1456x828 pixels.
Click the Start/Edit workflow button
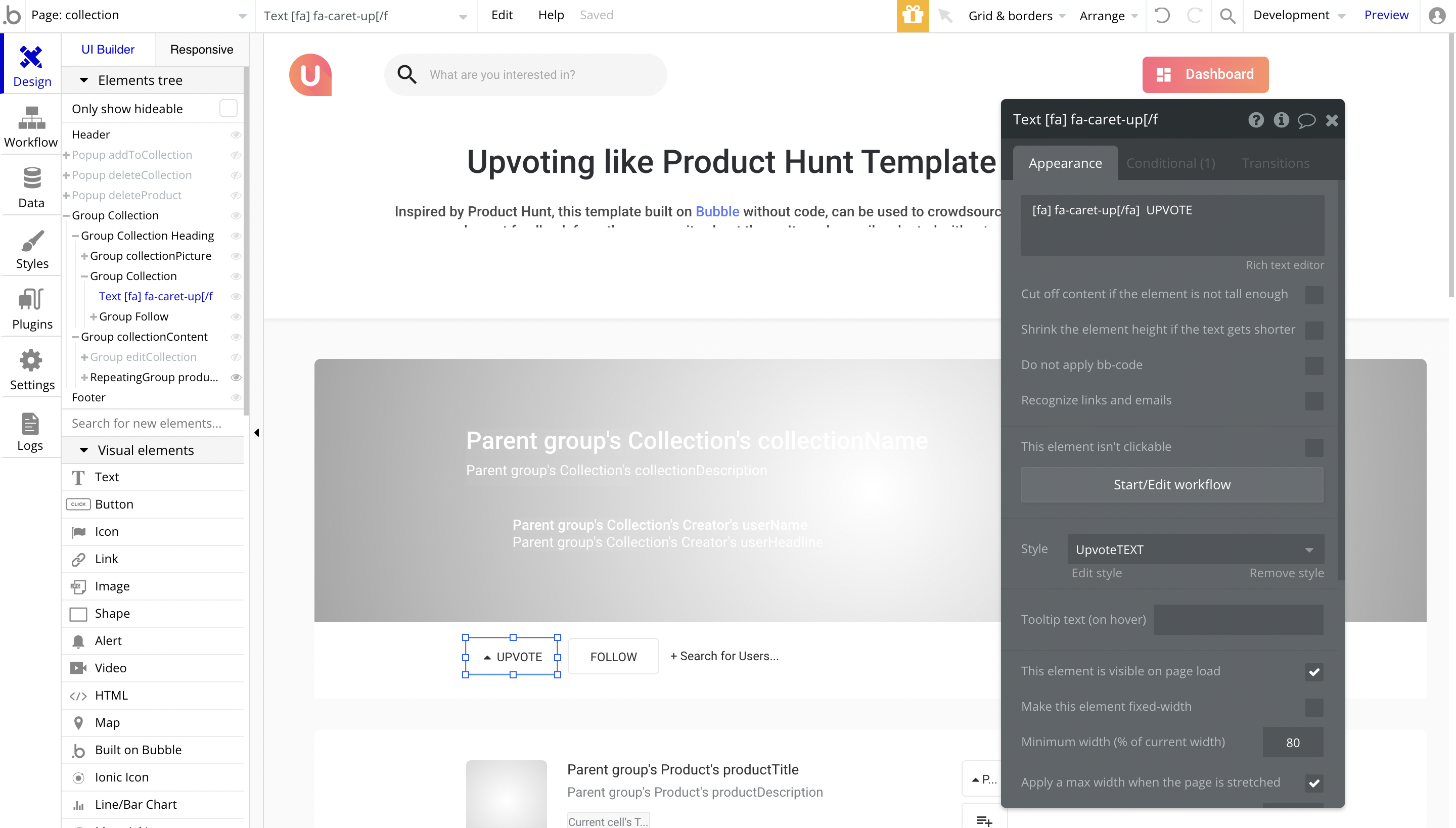[1172, 484]
